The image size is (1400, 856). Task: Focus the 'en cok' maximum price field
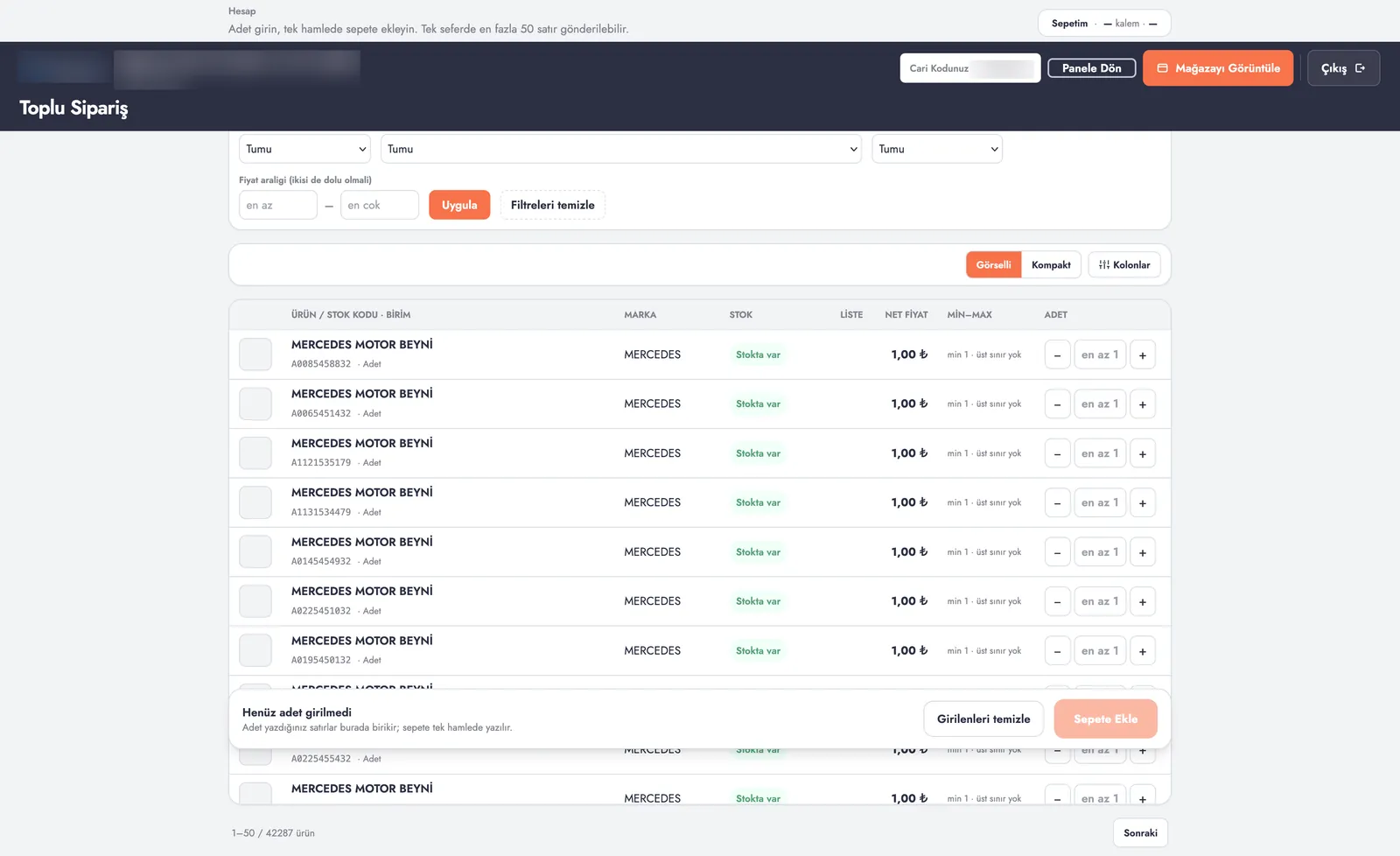pyautogui.click(x=380, y=205)
